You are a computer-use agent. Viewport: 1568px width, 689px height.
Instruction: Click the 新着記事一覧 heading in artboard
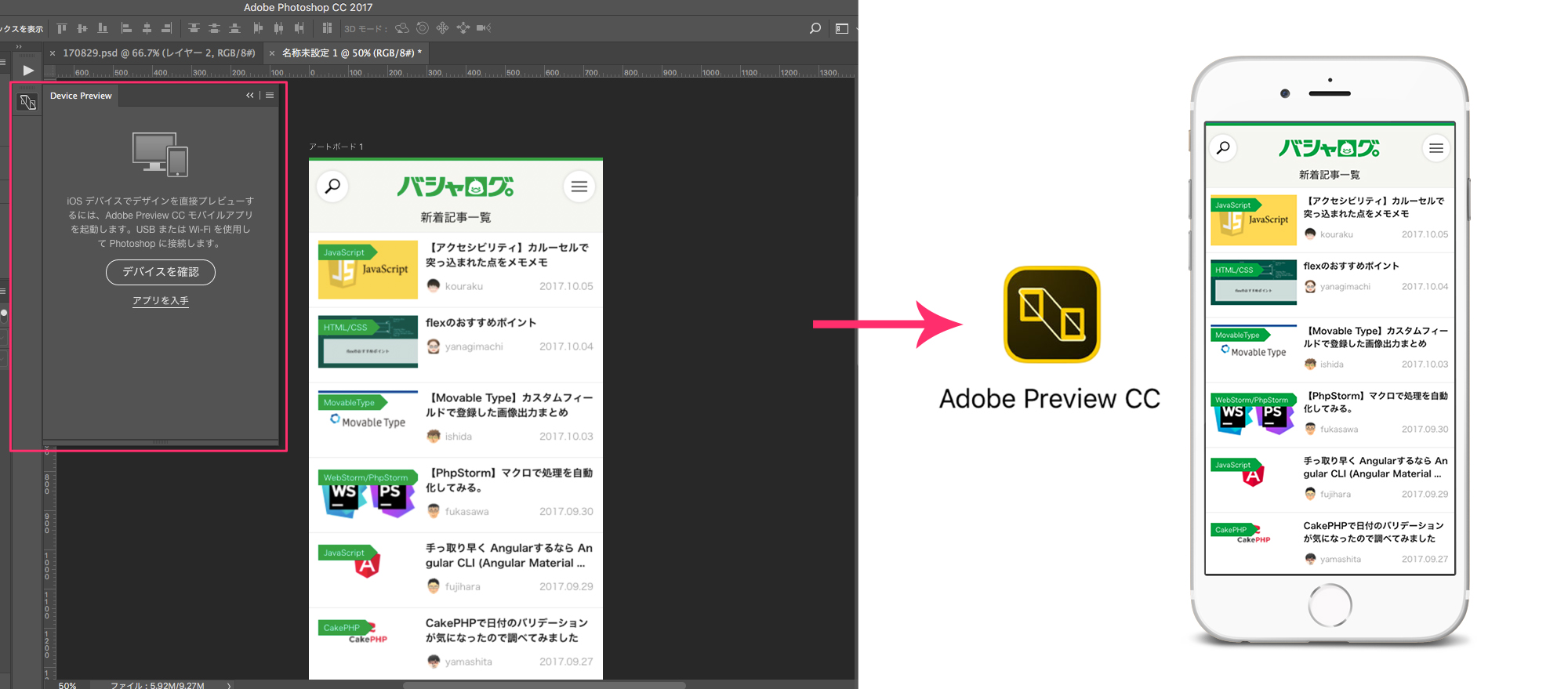(456, 217)
